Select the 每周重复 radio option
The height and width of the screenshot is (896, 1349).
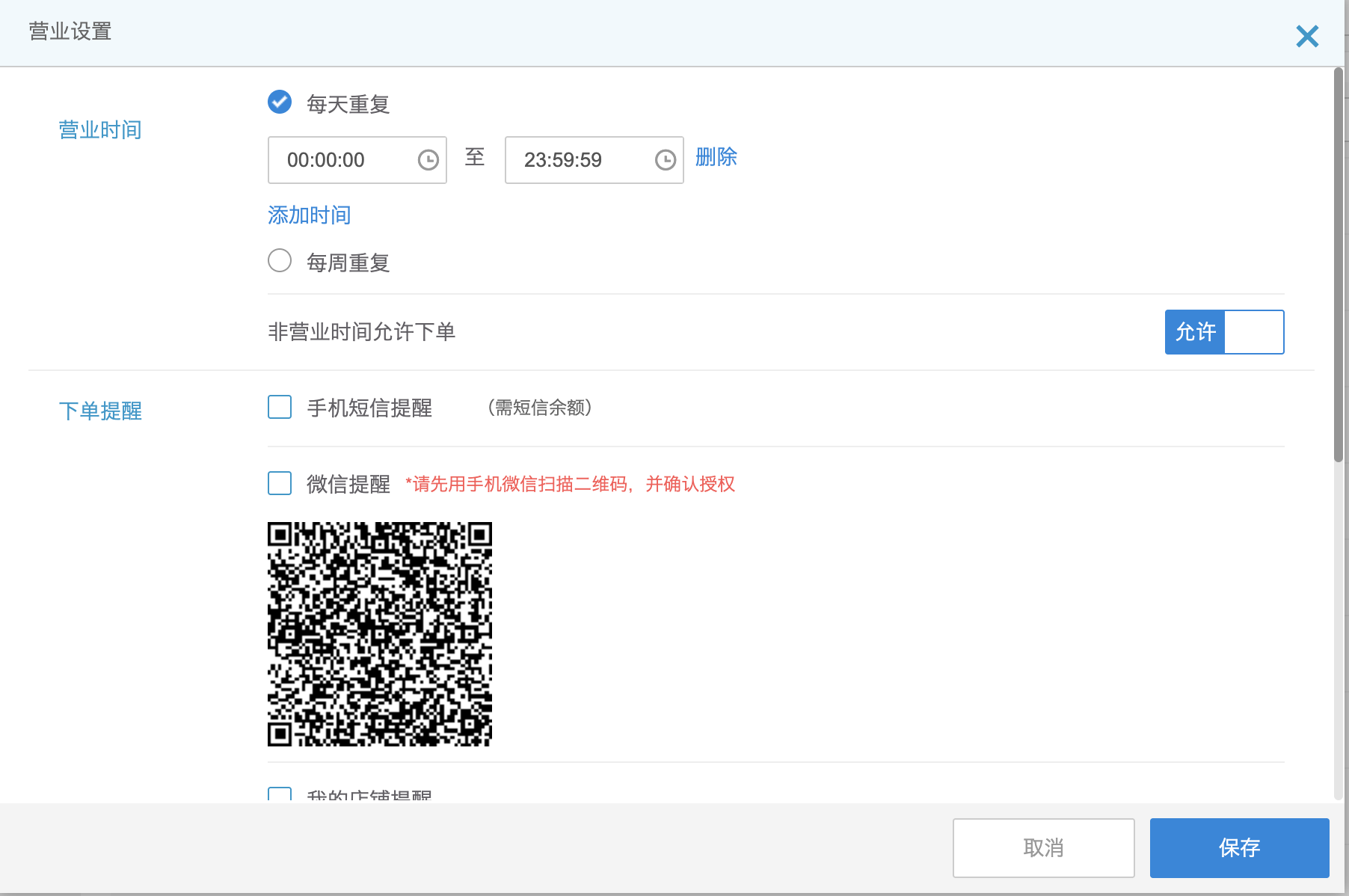(280, 261)
